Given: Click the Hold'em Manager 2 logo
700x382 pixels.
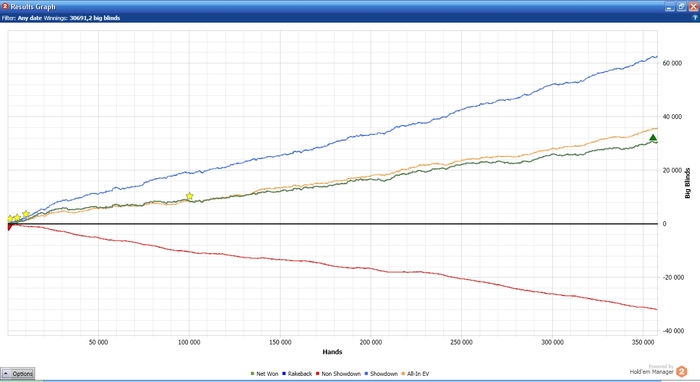Looking at the screenshot, I should [x=681, y=371].
